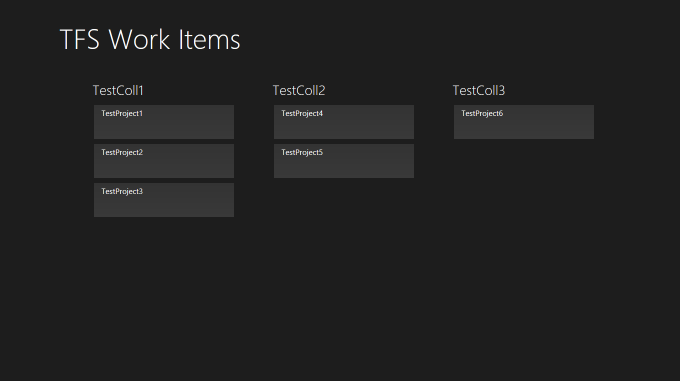Open the TestProject6 tile

(x=524, y=122)
